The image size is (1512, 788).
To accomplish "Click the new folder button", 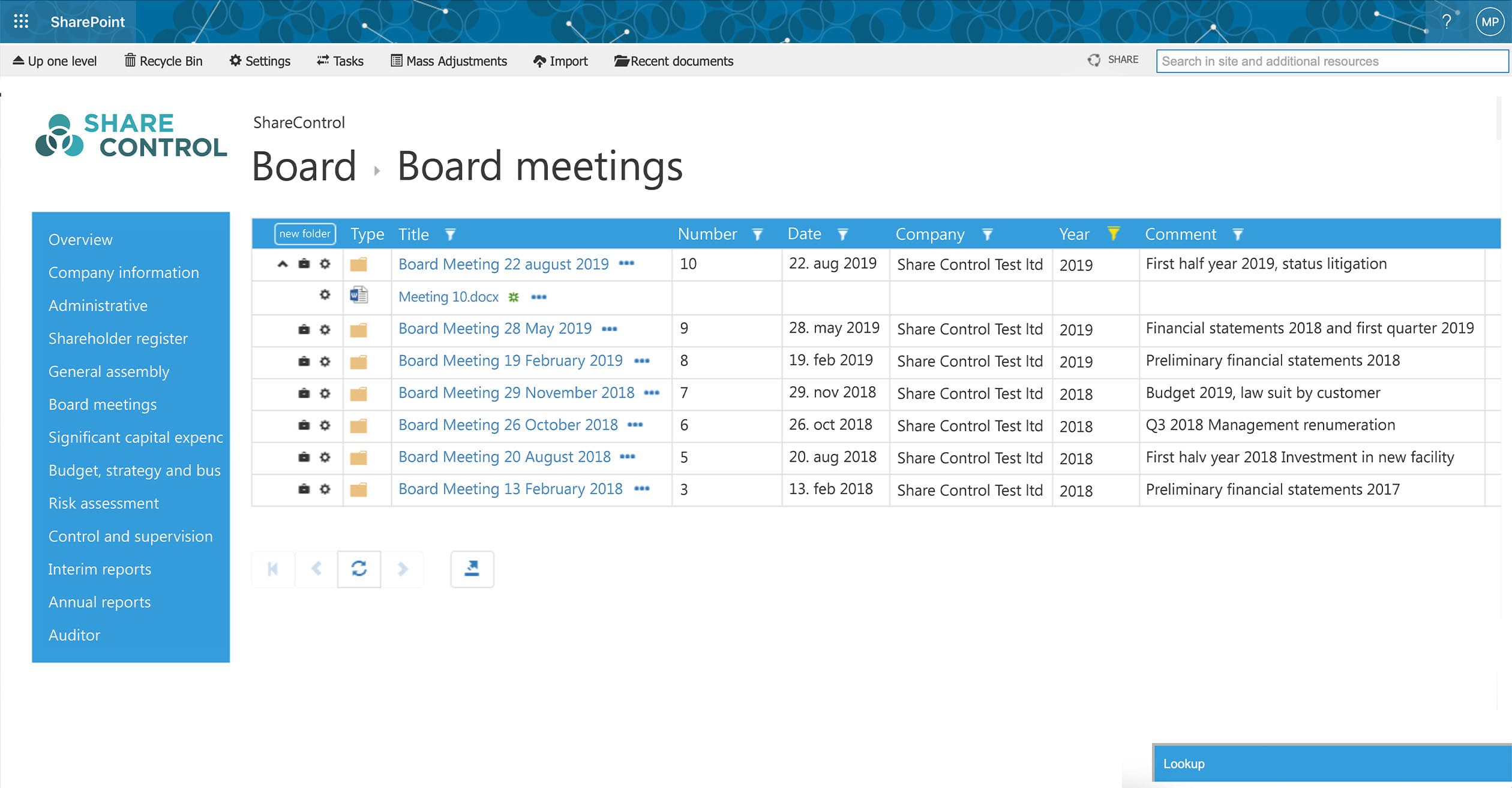I will tap(305, 234).
